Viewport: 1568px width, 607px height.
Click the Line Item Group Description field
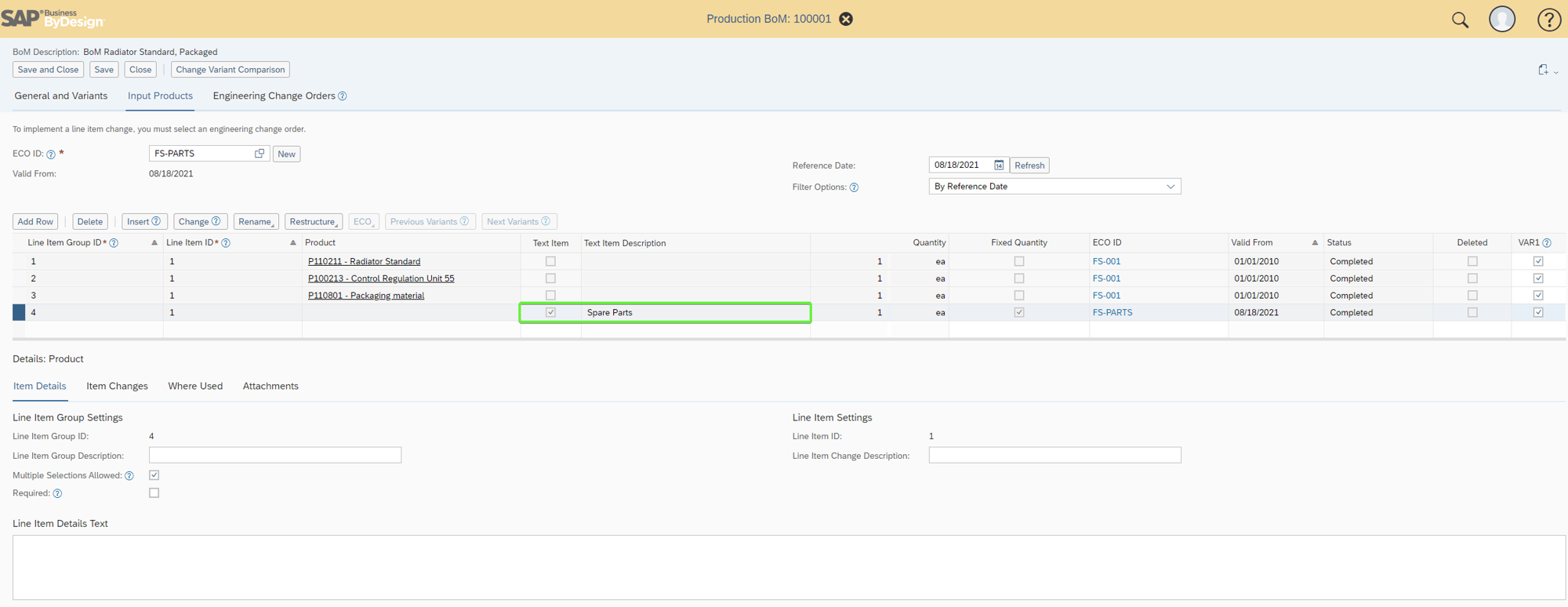point(275,456)
